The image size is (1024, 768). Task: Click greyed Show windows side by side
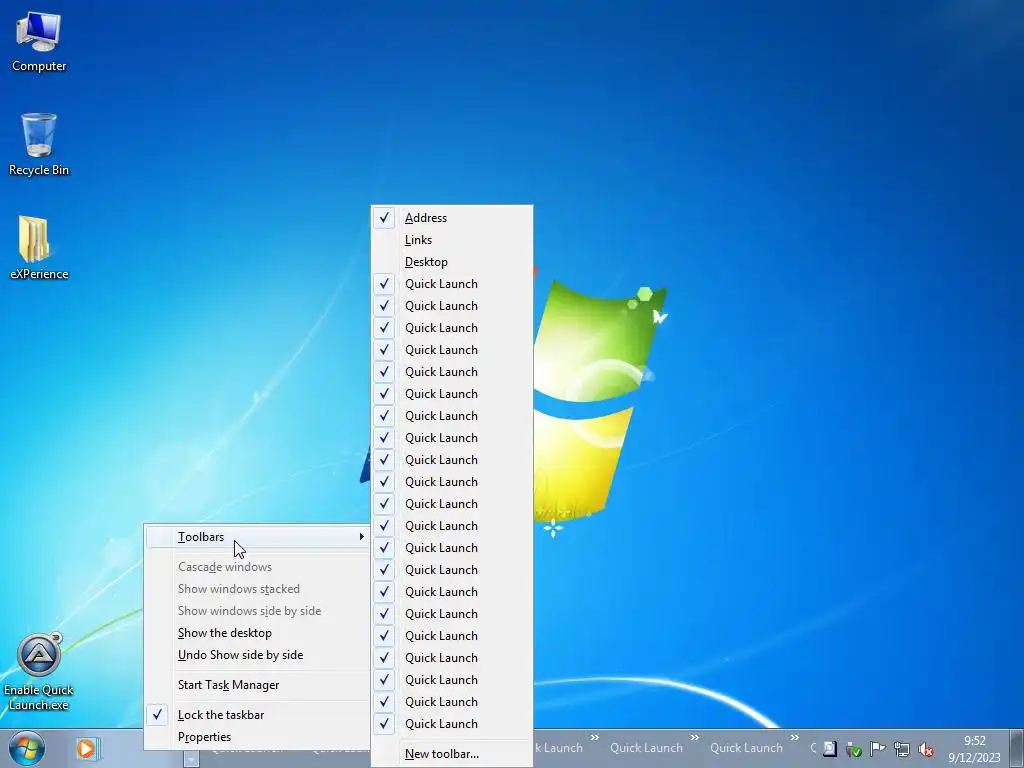pyautogui.click(x=256, y=611)
